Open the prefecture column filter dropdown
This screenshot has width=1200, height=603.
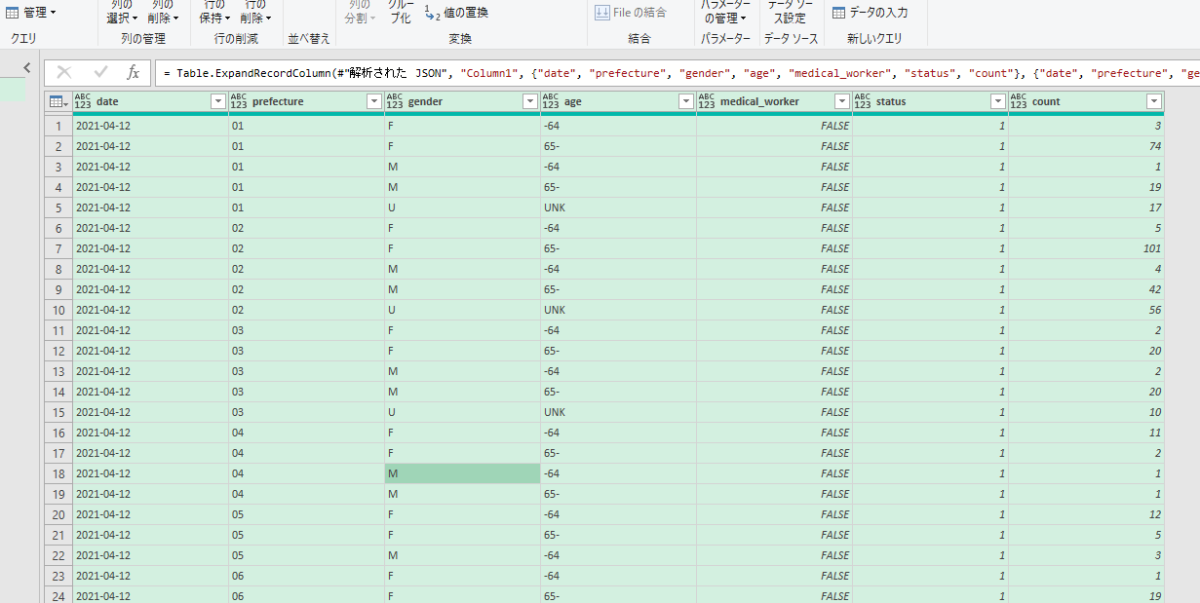[374, 102]
